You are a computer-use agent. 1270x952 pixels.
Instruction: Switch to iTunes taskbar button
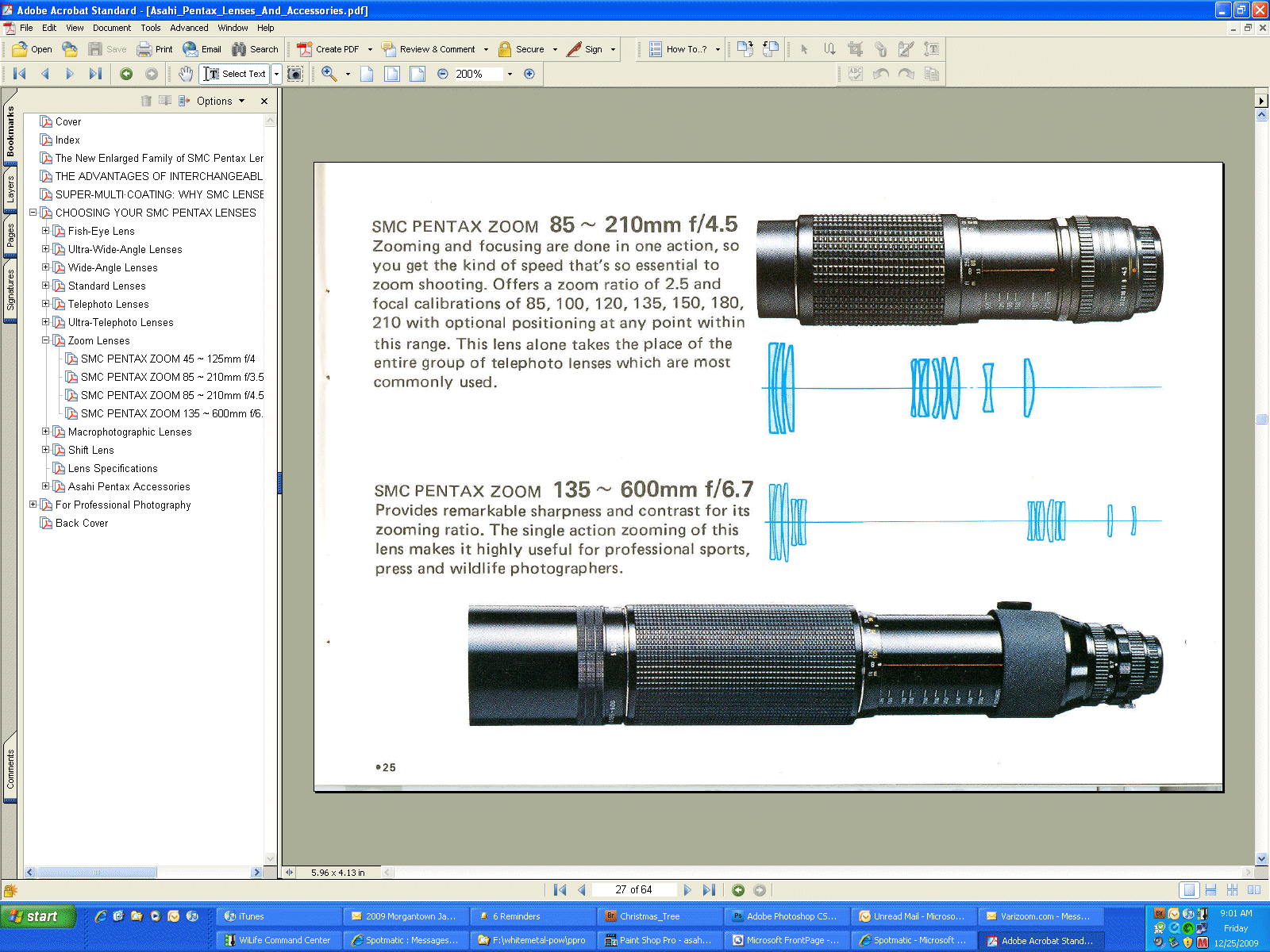pyautogui.click(x=278, y=916)
